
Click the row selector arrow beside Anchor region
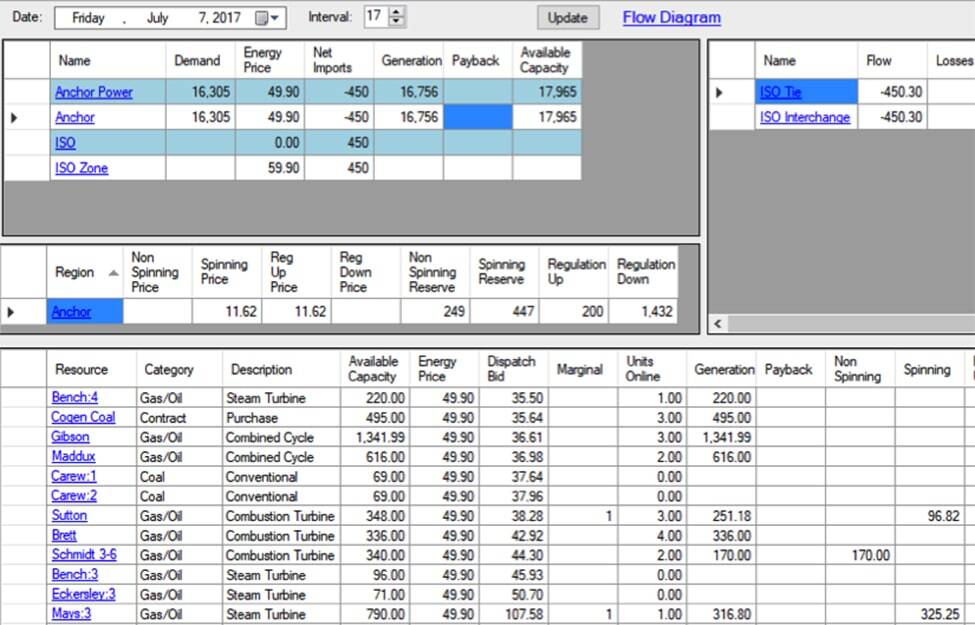11,312
